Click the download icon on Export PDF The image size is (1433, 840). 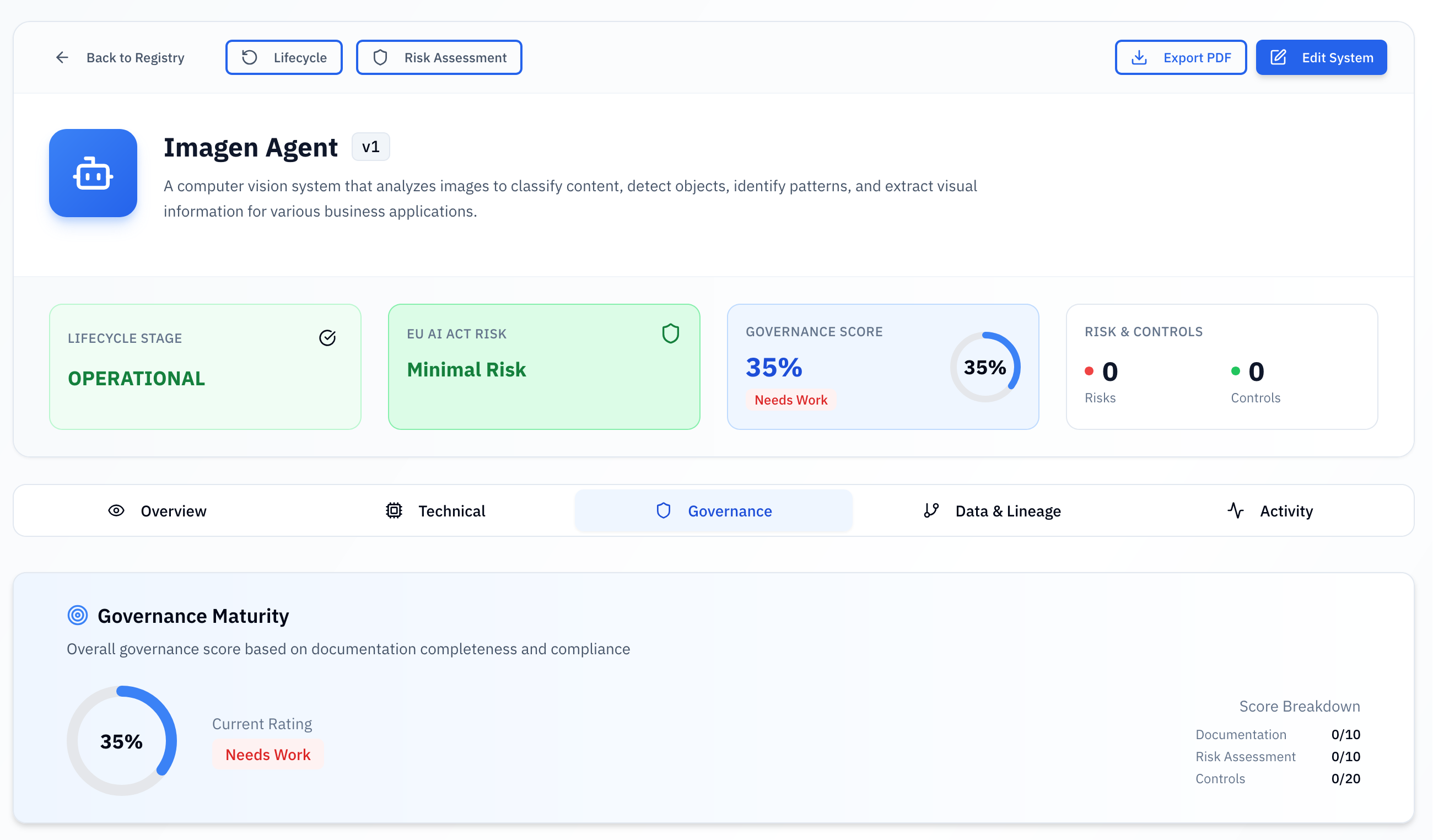point(1139,57)
